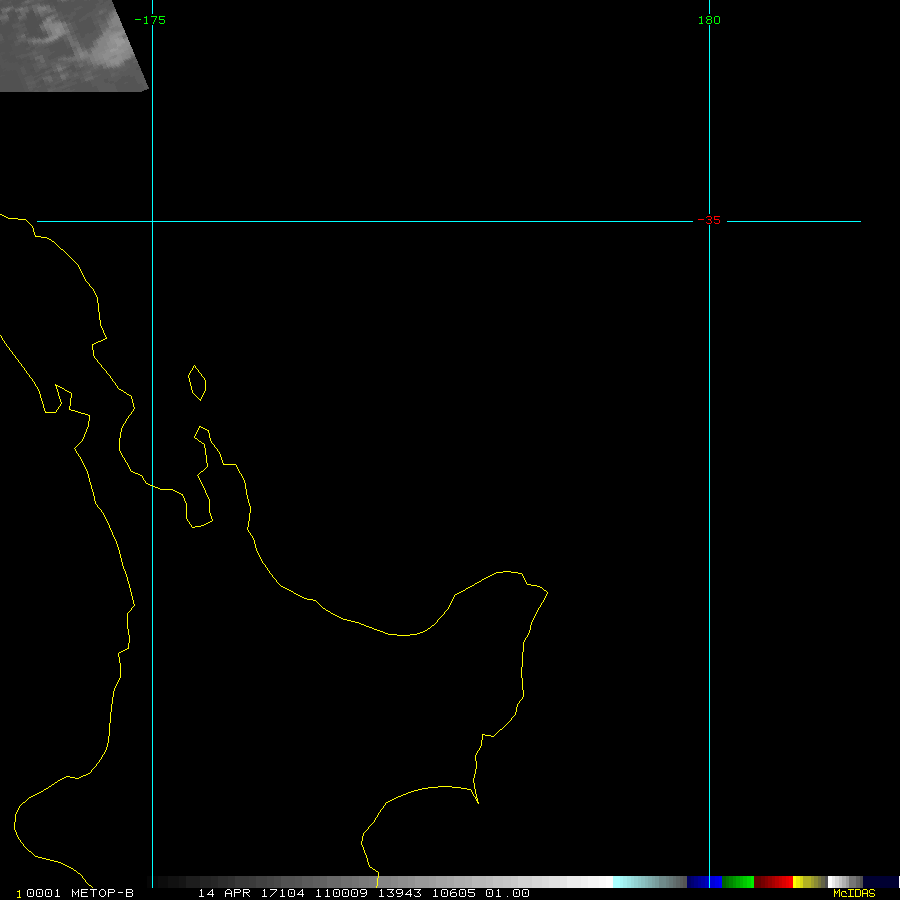Click the -175 longitude label
The width and height of the screenshot is (900, 900).
tap(150, 20)
